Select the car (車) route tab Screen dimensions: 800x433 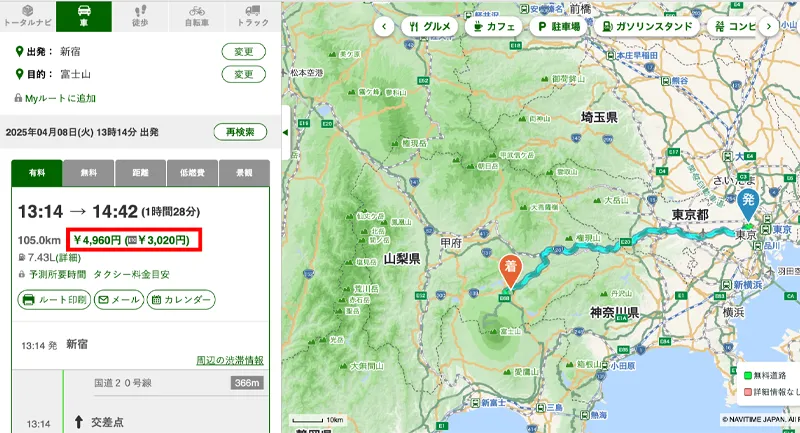(84, 16)
